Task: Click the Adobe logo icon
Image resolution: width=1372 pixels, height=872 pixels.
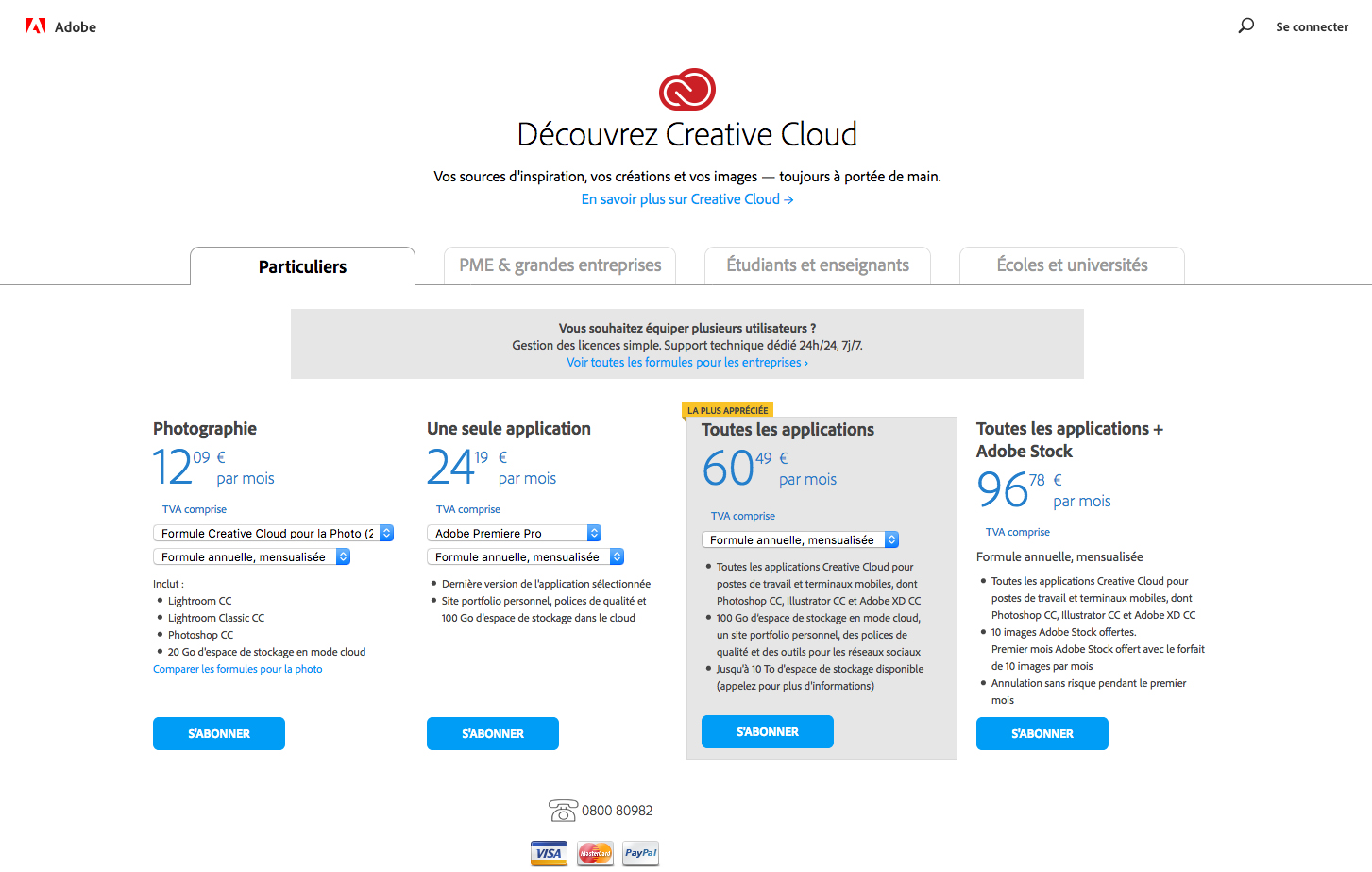Action: point(36,26)
